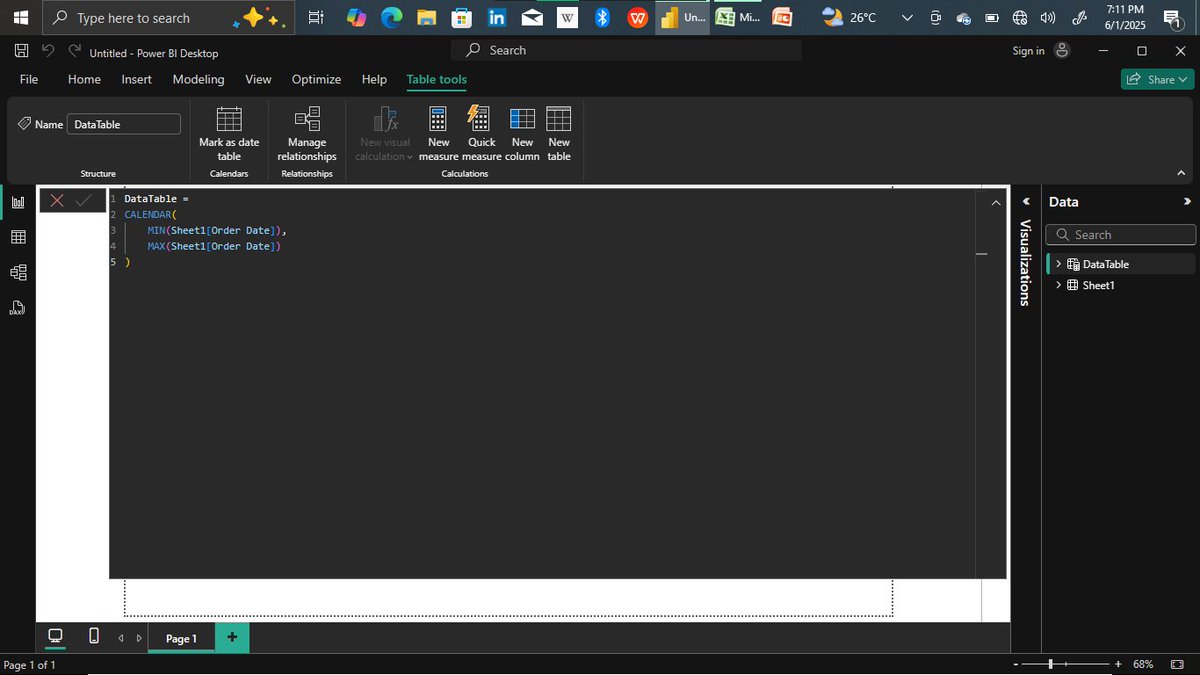Image resolution: width=1200 pixels, height=675 pixels.
Task: Open the View ribbon tab
Action: (x=258, y=79)
